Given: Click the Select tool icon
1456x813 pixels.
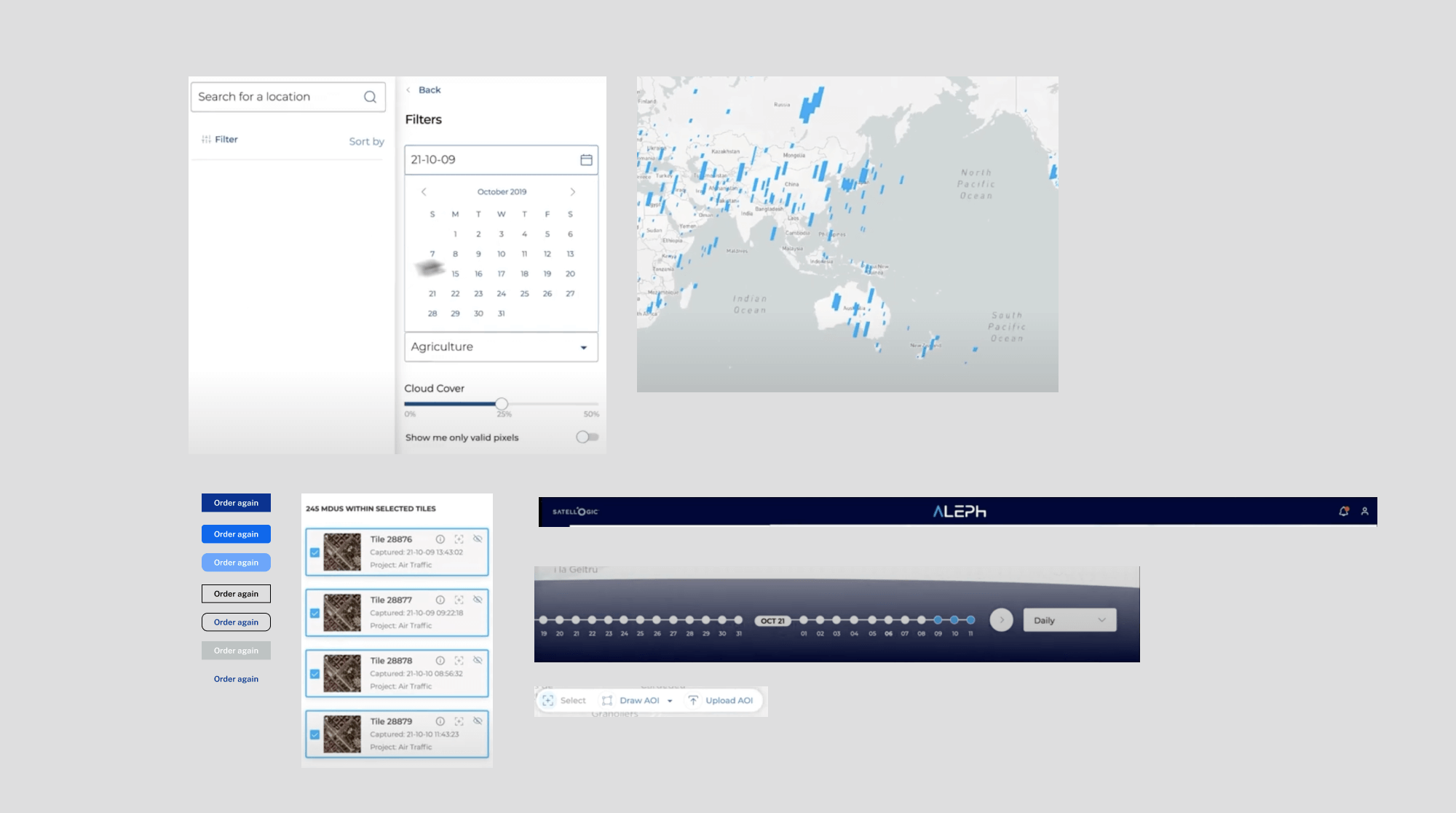Looking at the screenshot, I should (548, 700).
